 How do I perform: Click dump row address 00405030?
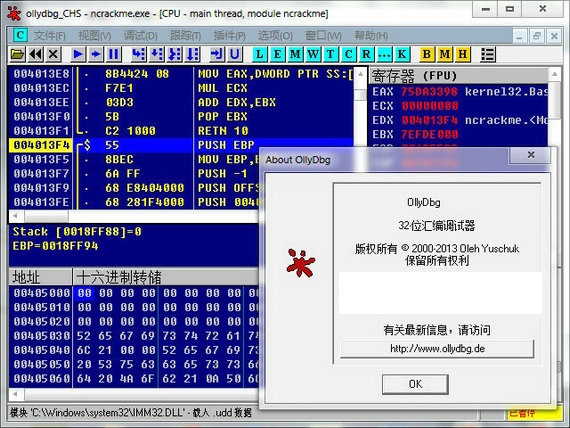[x=41, y=336]
